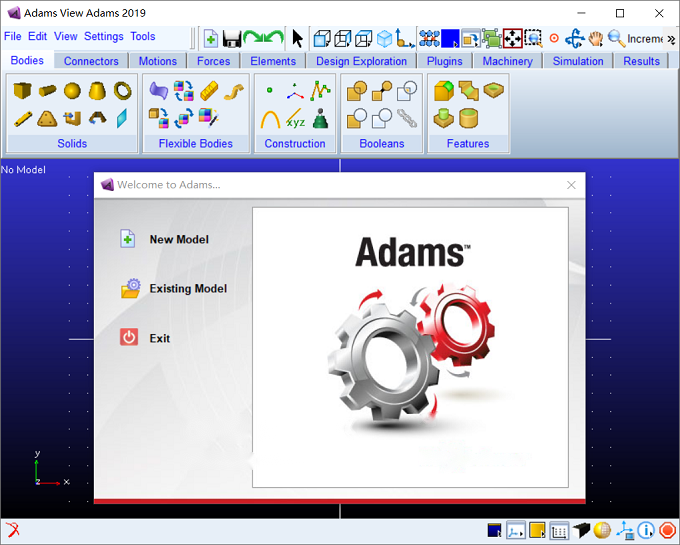Toggle wireframe/shaded render cube in the status bar
Viewport: 680px width, 545px height.
tap(581, 530)
